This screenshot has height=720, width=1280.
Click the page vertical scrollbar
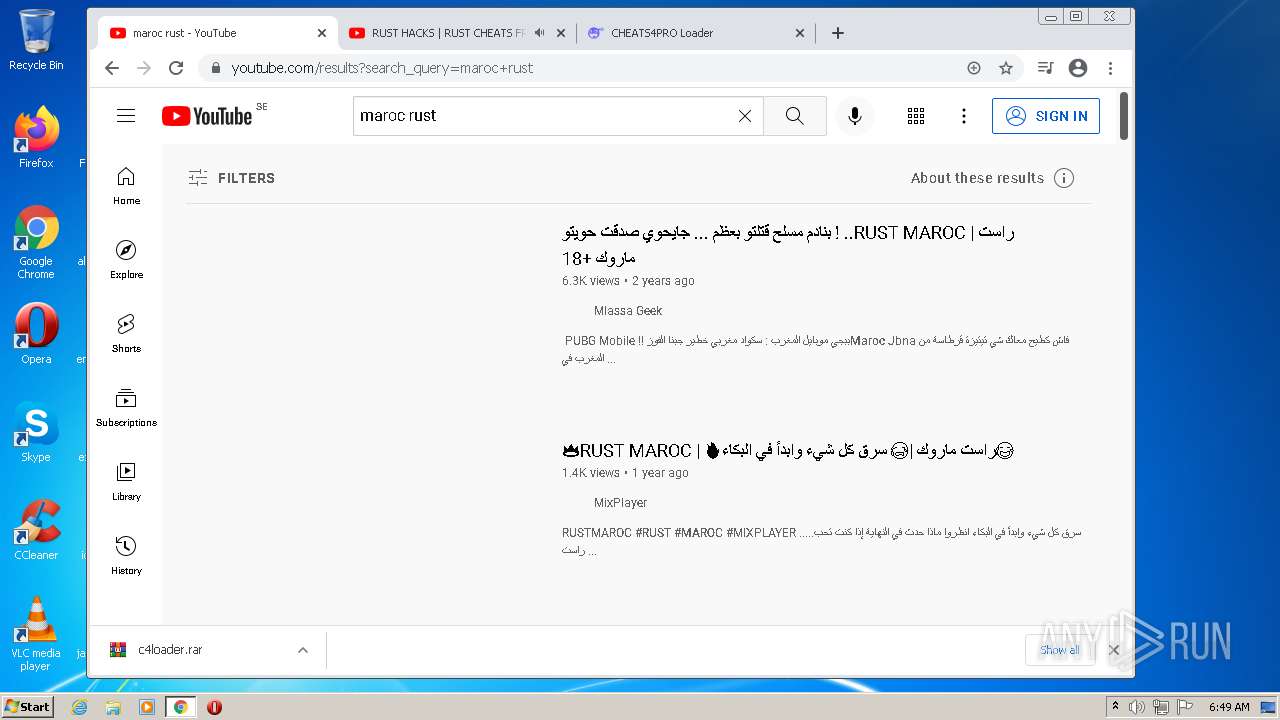1124,116
